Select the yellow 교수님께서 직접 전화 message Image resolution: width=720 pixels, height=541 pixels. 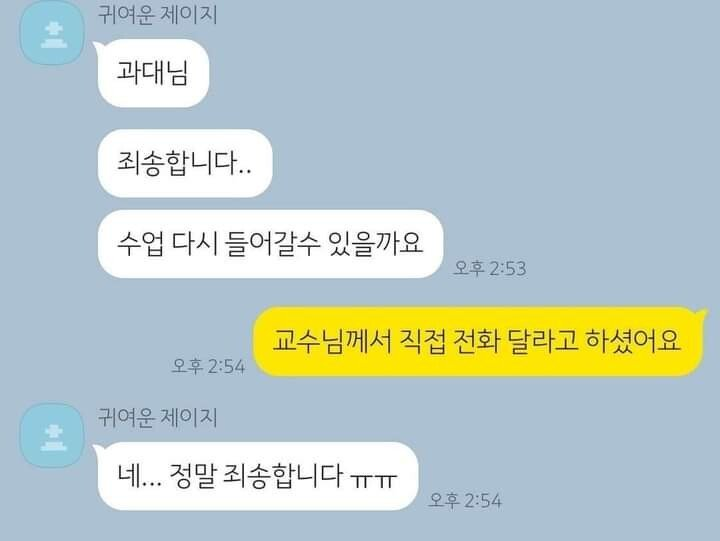(x=478, y=341)
